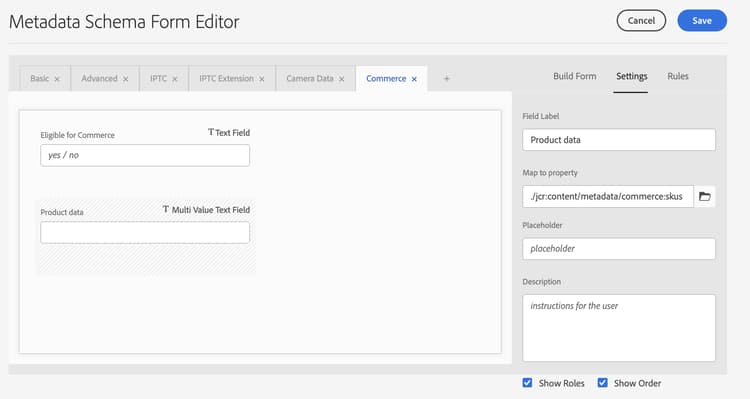
Task: Click the Save button
Action: [702, 21]
